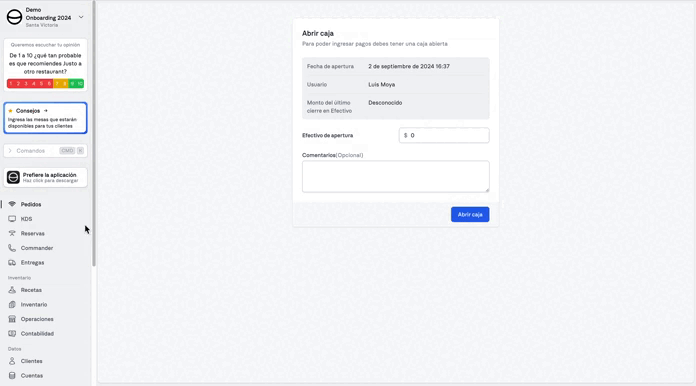The image size is (696, 386).
Task: Click the Recetas flask icon
Action: click(x=12, y=290)
